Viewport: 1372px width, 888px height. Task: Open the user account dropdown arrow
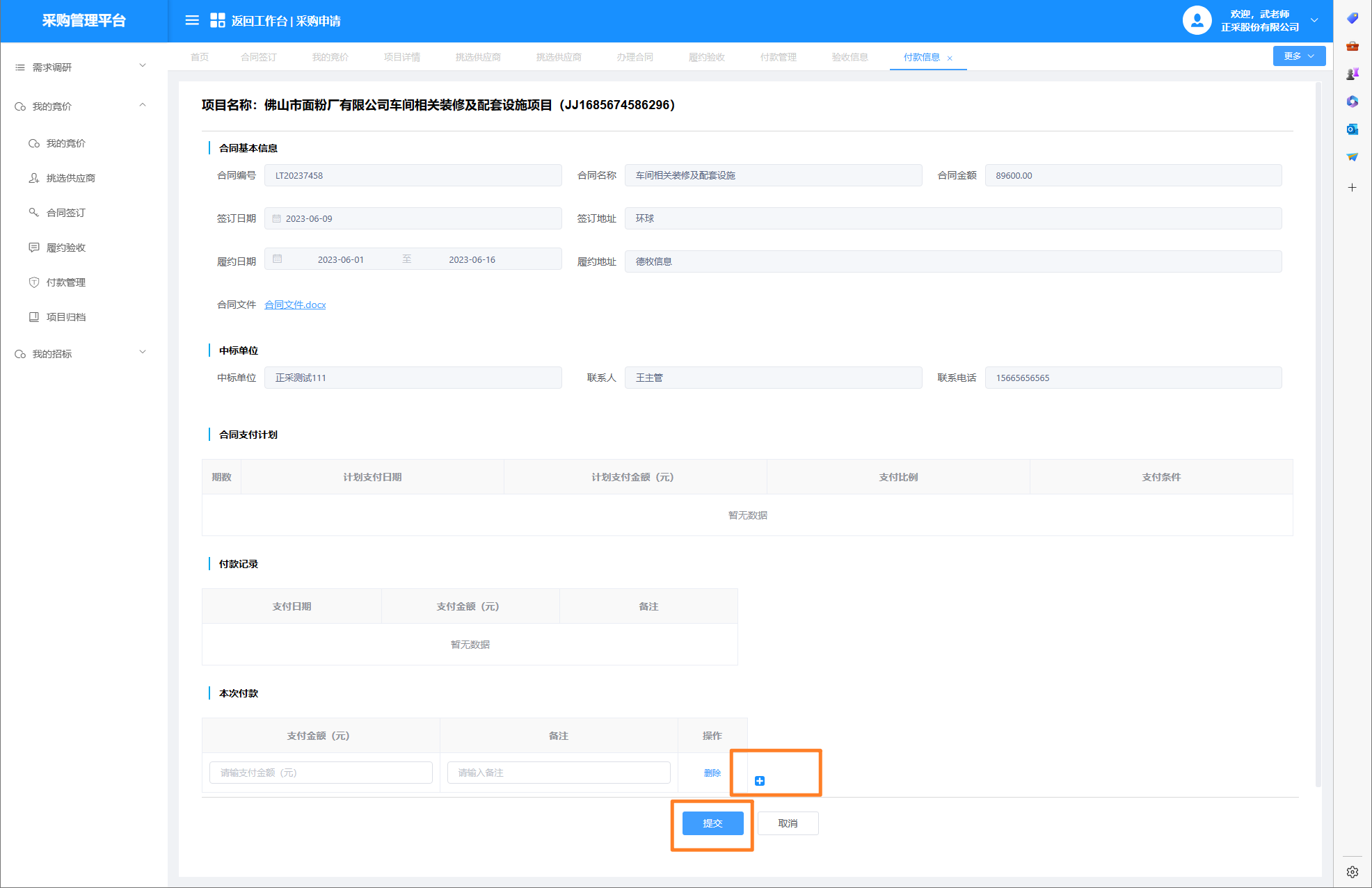1314,20
